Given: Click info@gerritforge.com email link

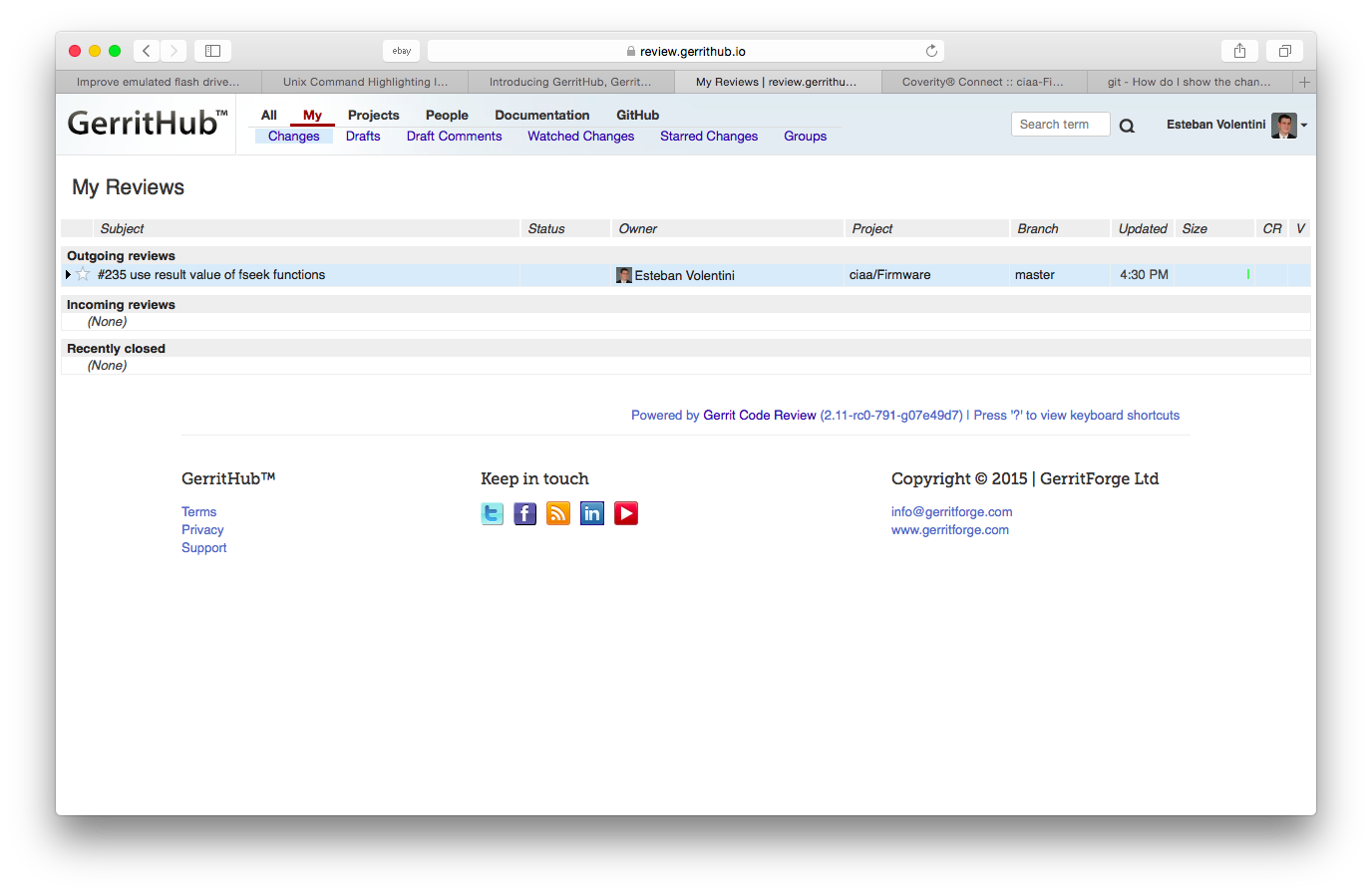Looking at the screenshot, I should (951, 512).
